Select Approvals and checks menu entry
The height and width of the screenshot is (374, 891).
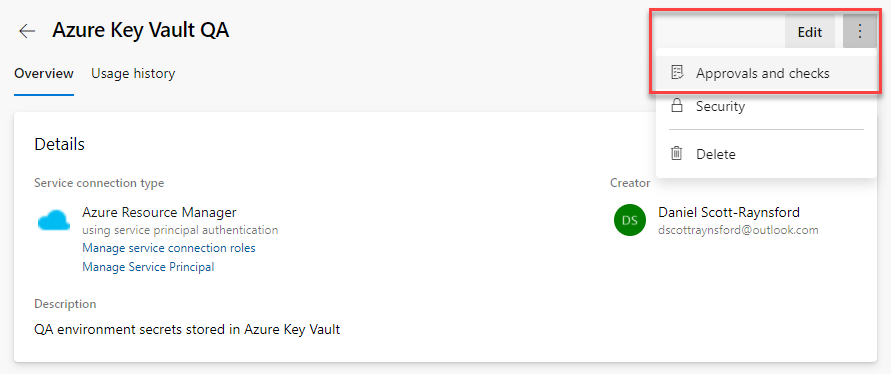click(765, 73)
